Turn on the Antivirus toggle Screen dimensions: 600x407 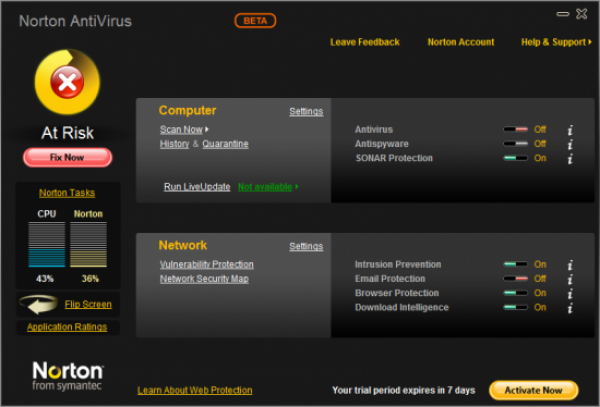pyautogui.click(x=515, y=129)
